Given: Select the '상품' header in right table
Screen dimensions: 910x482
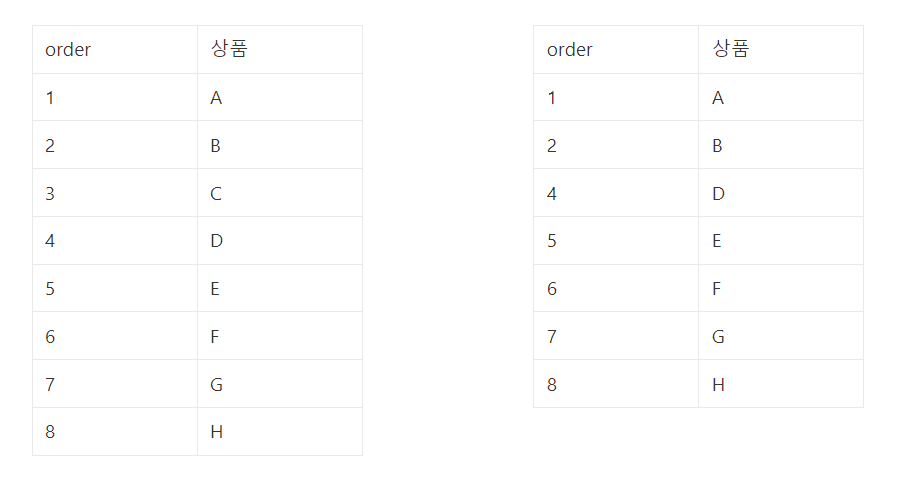Looking at the screenshot, I should click(x=781, y=49).
